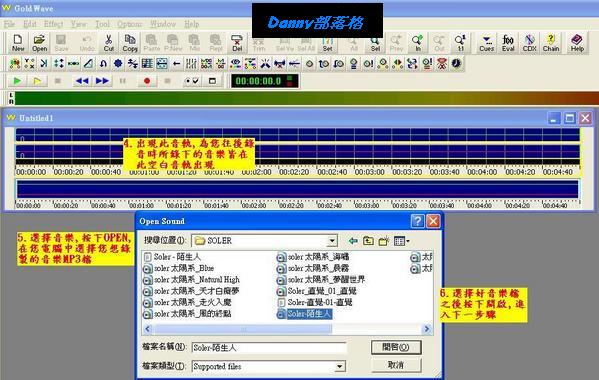Go back using green arrow in Open Sound
599x380 pixels.
pos(353,241)
